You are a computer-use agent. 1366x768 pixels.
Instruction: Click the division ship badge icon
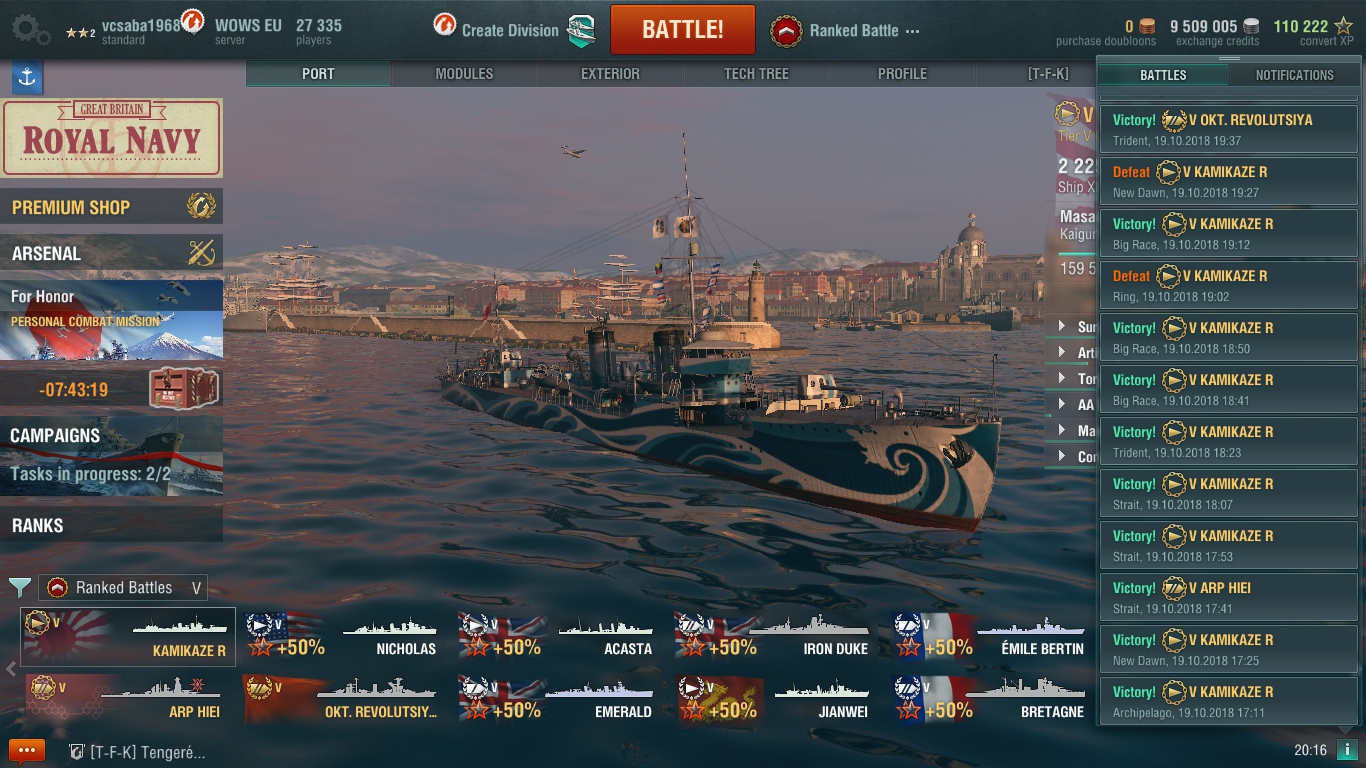pyautogui.click(x=581, y=30)
